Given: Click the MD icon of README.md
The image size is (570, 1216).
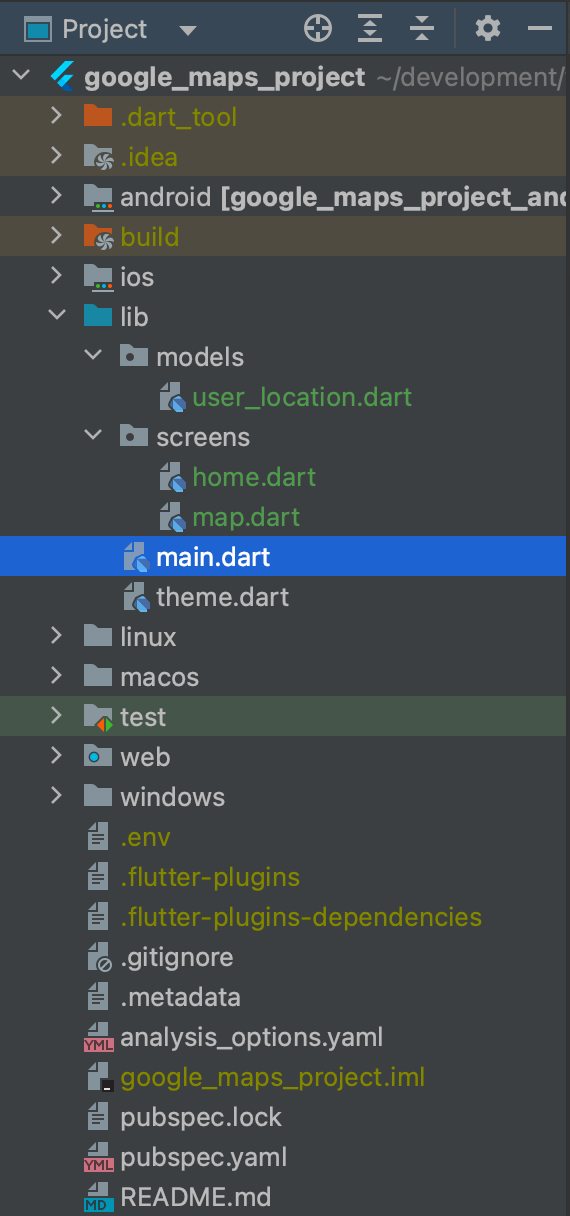Looking at the screenshot, I should coord(98,1197).
